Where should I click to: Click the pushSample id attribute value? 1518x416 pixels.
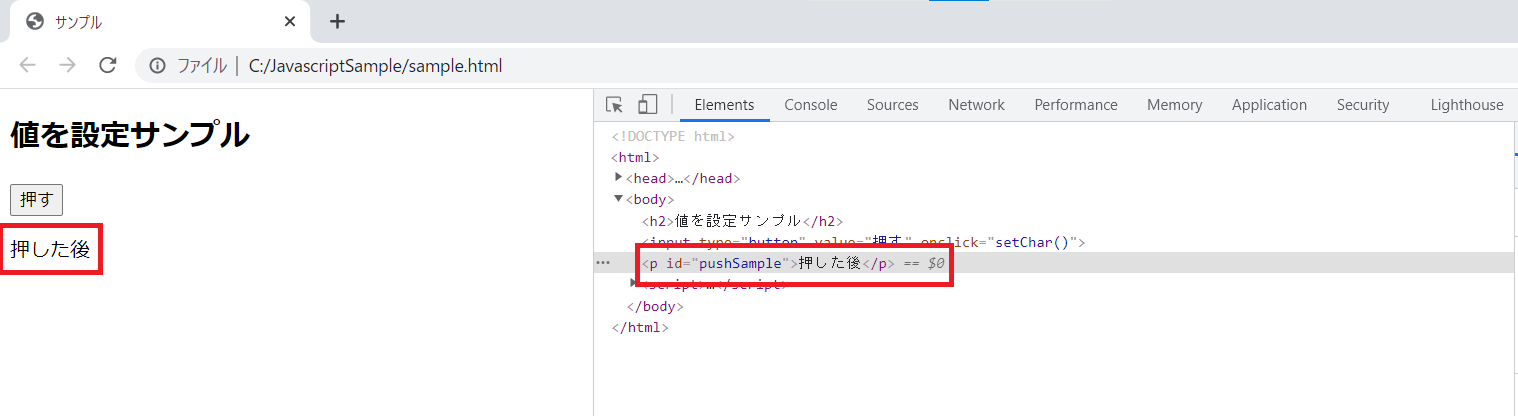pyautogui.click(x=740, y=263)
